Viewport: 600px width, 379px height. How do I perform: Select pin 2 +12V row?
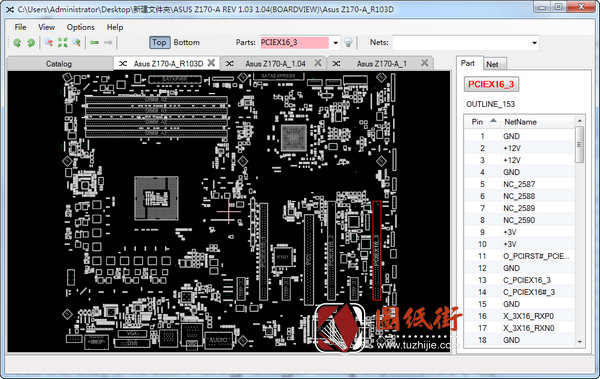pos(520,148)
